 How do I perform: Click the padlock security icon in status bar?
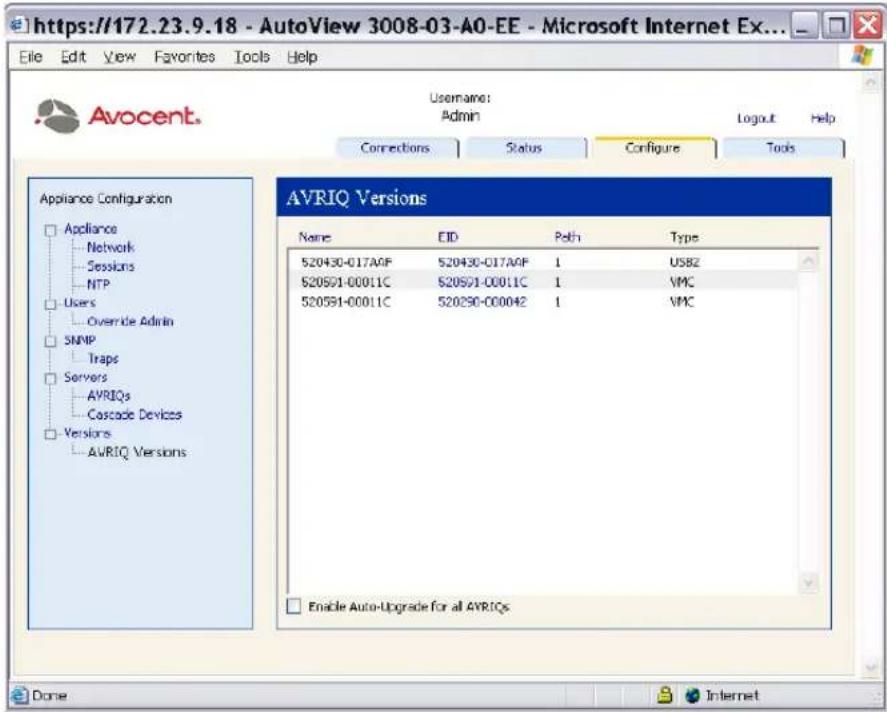666,695
